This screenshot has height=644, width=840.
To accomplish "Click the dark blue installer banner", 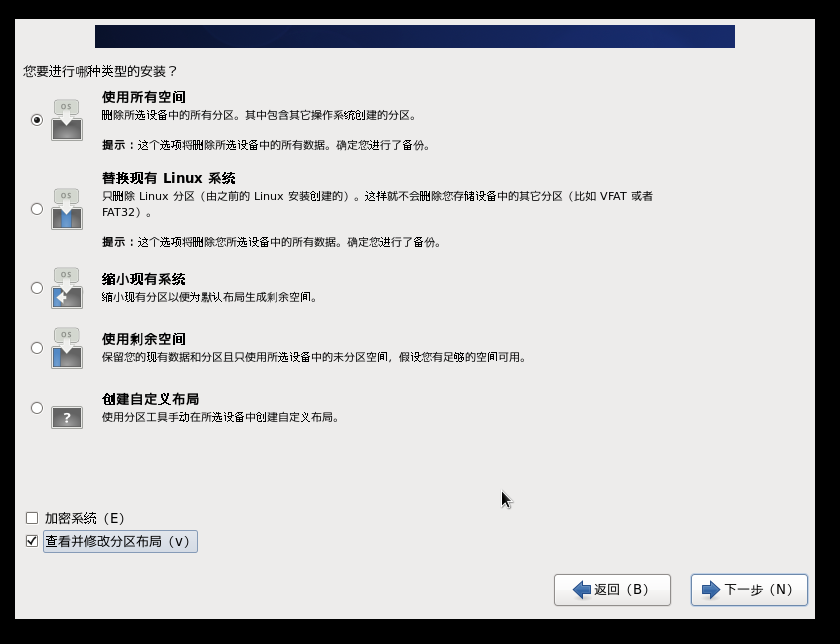I will (x=415, y=36).
